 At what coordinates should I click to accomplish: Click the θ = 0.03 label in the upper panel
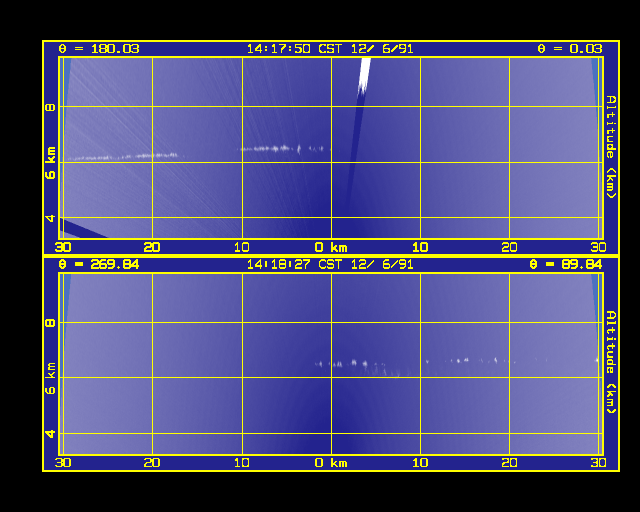(569, 49)
